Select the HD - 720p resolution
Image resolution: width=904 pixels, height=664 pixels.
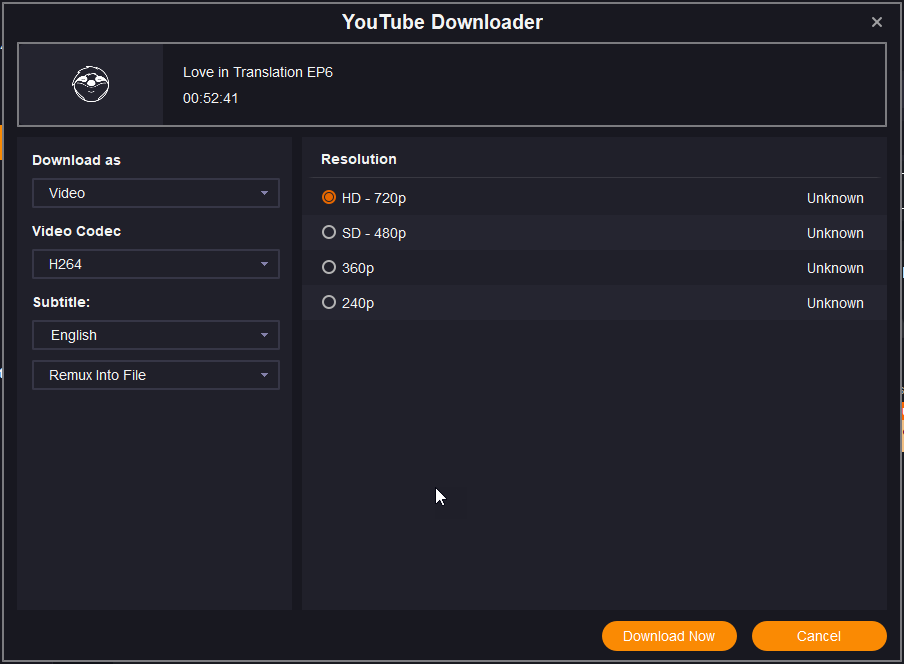pyautogui.click(x=329, y=198)
